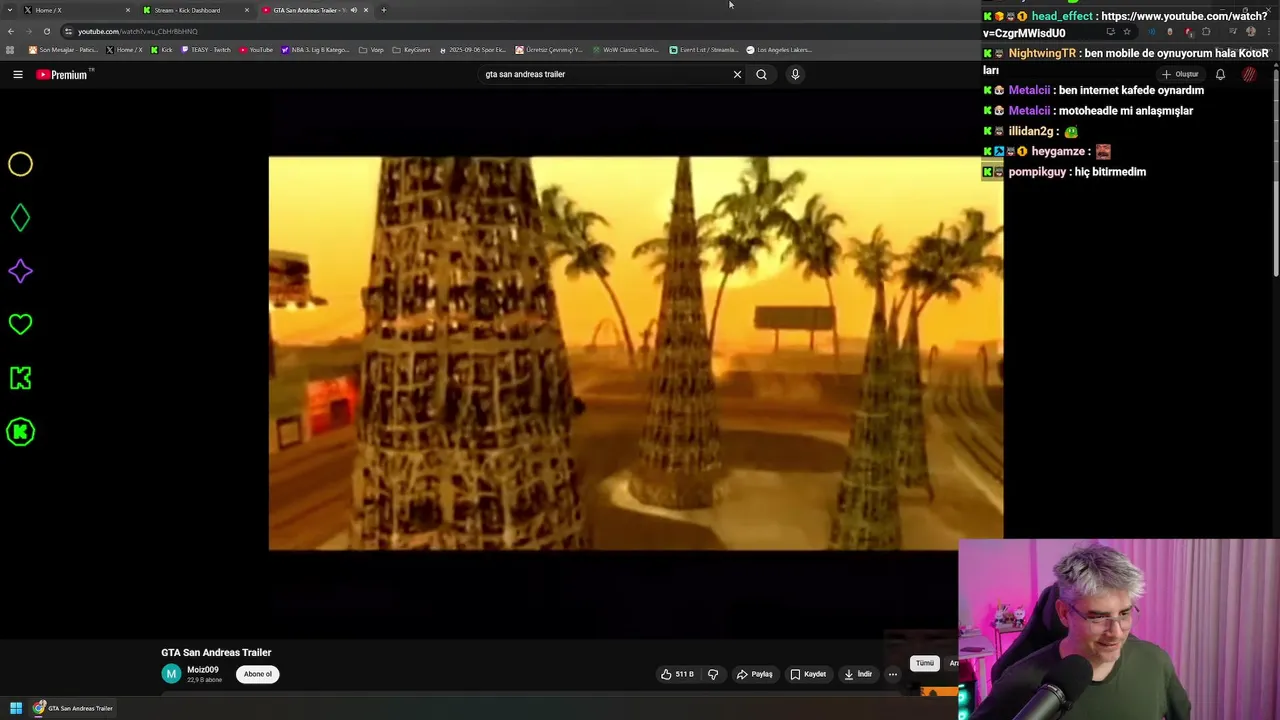
Task: Open the WoW Classic Tailori bookmark
Action: coord(625,50)
